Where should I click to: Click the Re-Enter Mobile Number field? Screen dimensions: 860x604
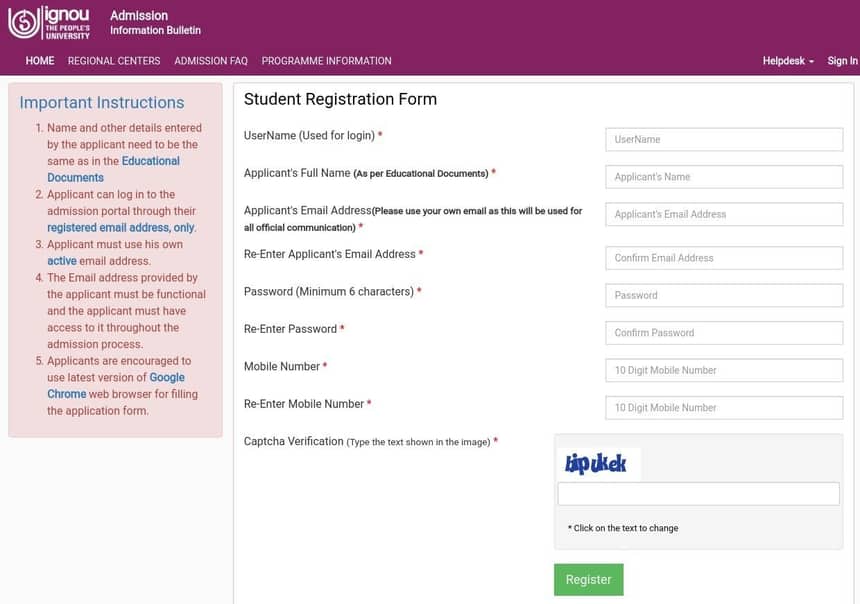[724, 408]
